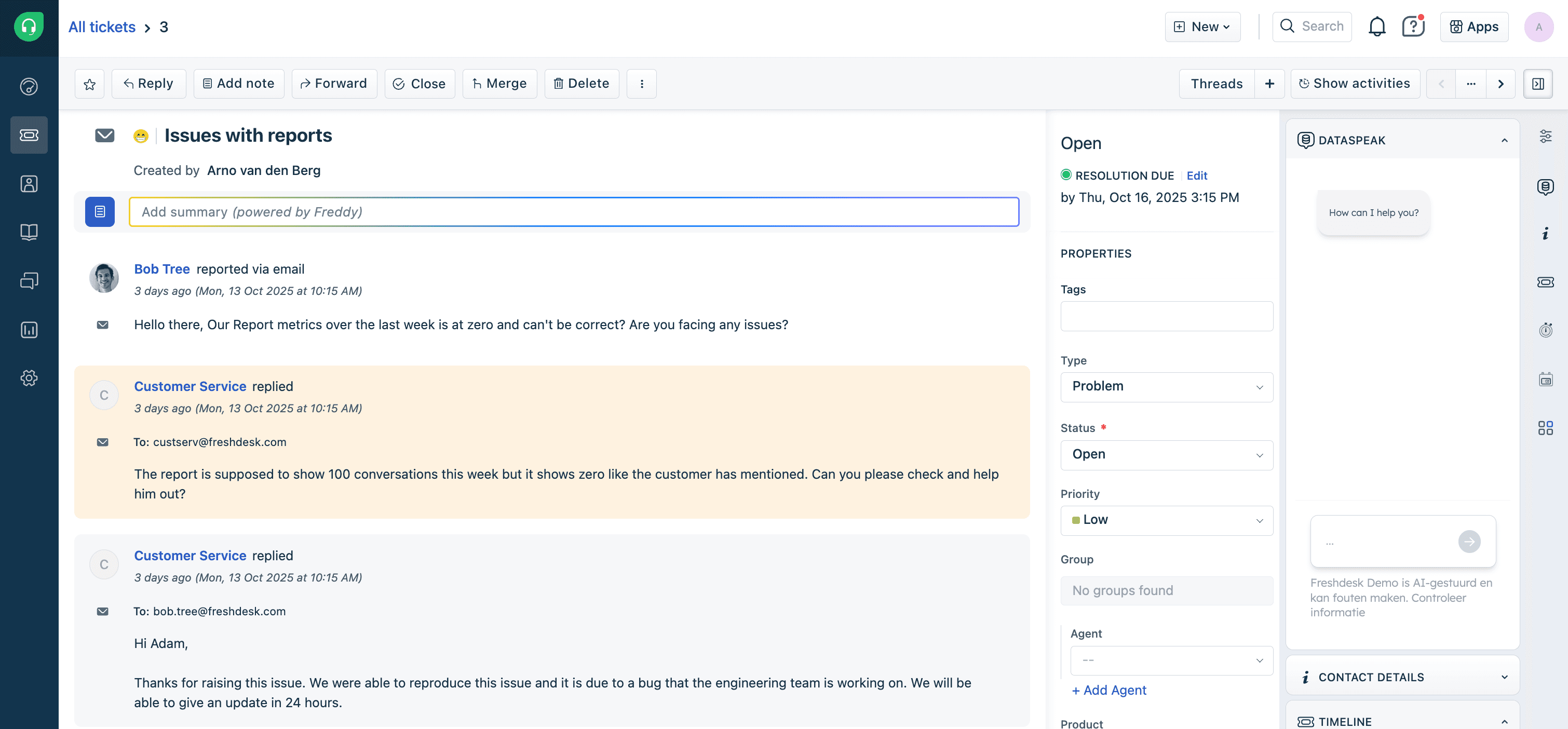Open the Dashboard from the left sidebar
Viewport: 1568px width, 729px height.
coord(29,86)
